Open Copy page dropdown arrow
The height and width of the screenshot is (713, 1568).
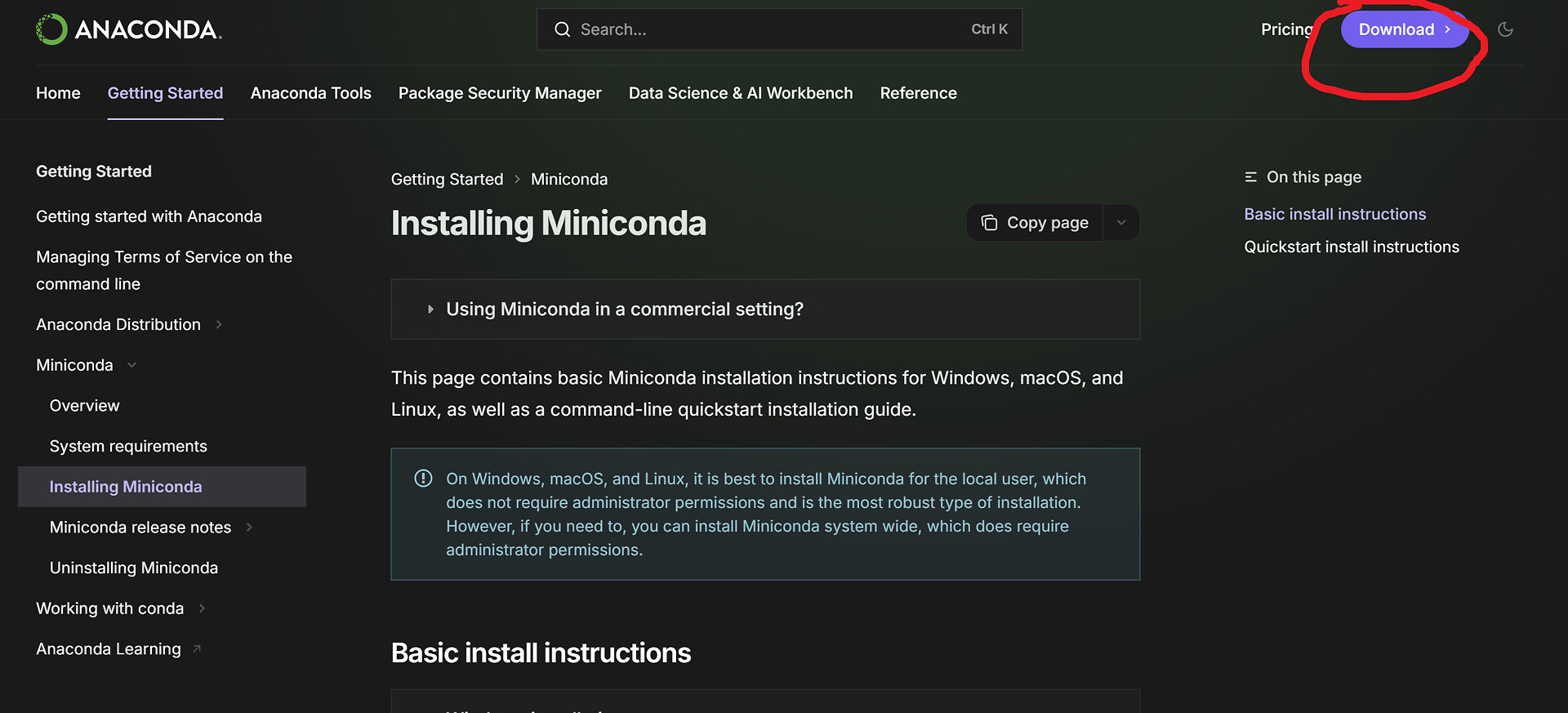click(1121, 223)
